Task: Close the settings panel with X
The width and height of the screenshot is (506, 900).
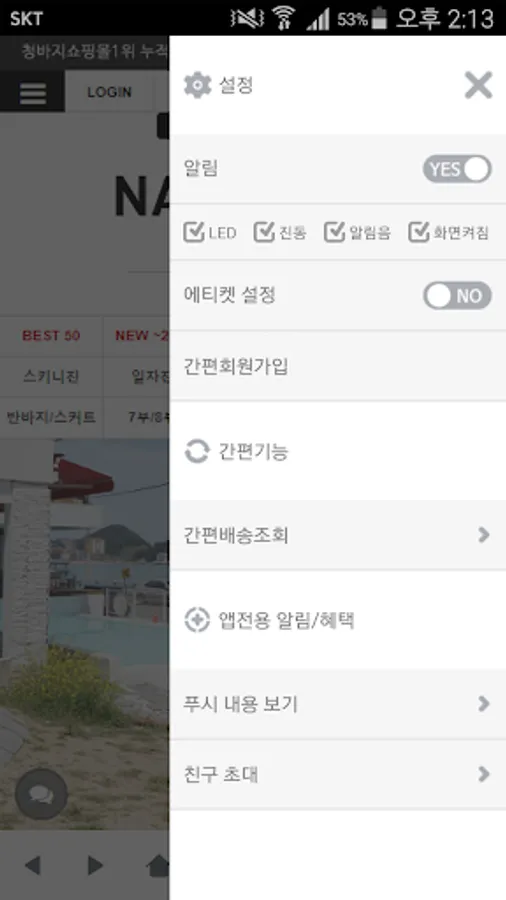Action: pyautogui.click(x=478, y=86)
